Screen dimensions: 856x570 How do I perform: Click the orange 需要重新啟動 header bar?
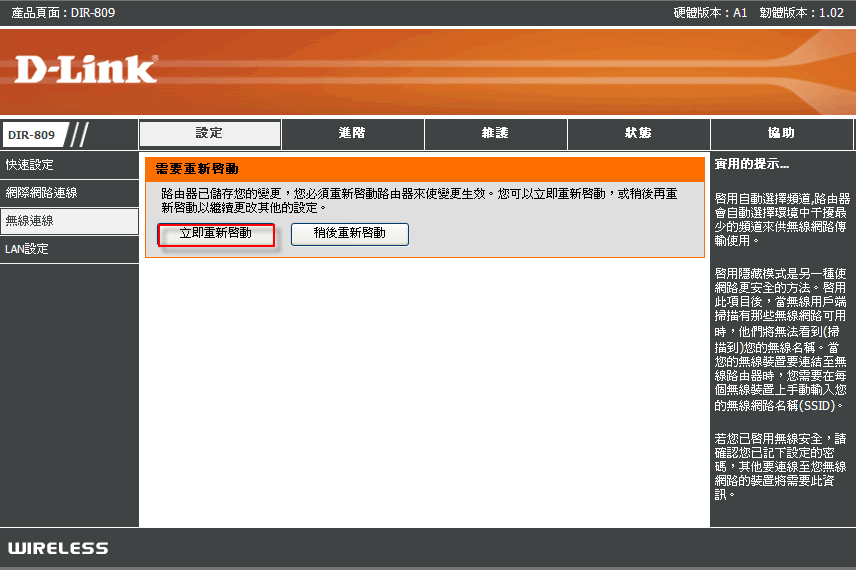coord(425,170)
